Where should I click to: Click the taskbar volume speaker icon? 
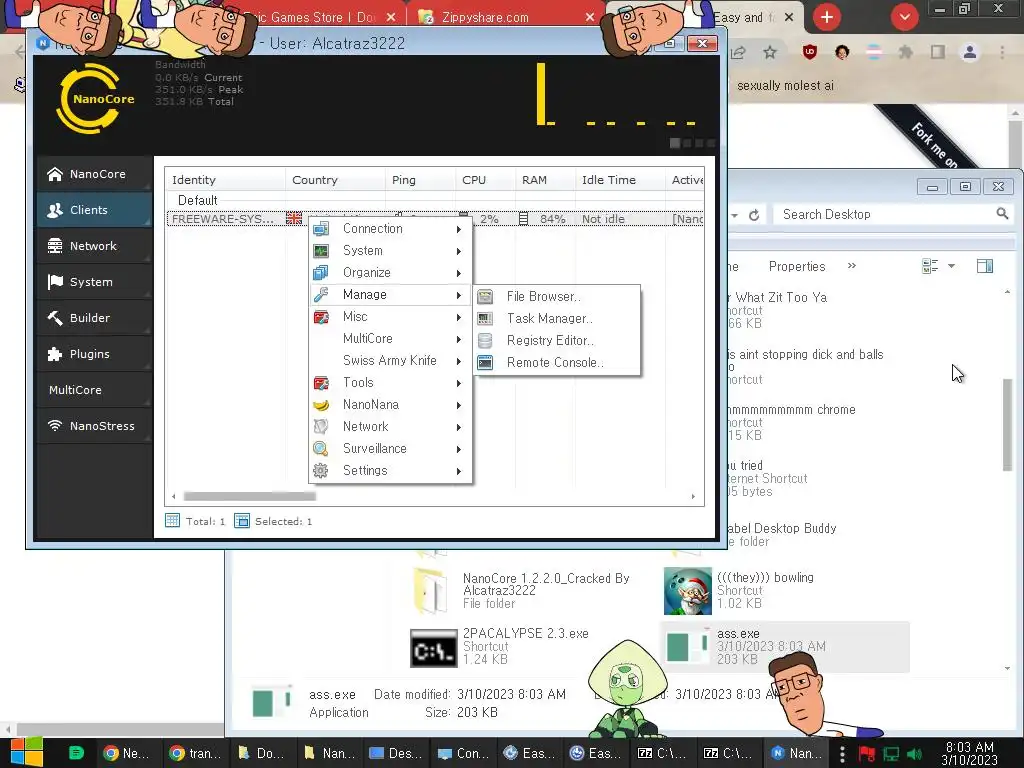point(914,754)
